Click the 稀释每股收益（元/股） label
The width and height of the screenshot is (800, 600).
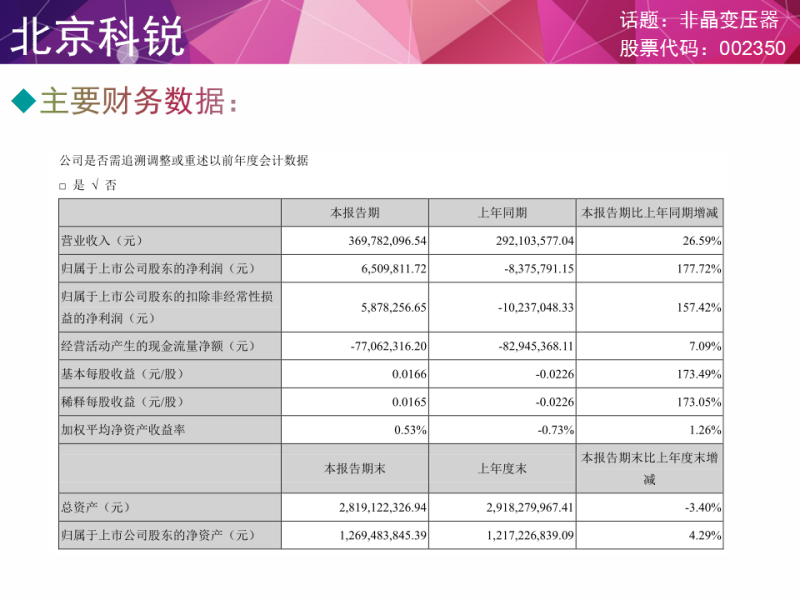point(122,402)
